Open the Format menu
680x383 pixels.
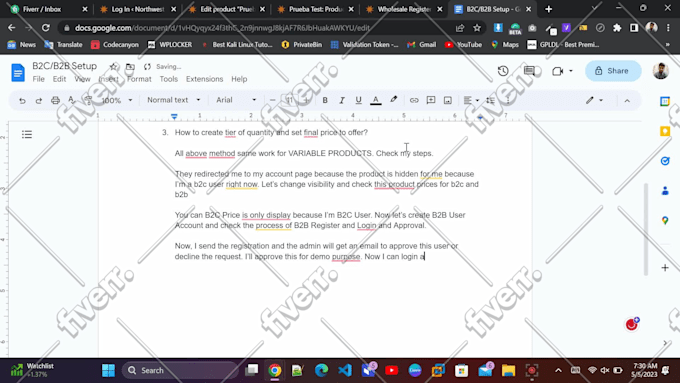tap(139, 79)
